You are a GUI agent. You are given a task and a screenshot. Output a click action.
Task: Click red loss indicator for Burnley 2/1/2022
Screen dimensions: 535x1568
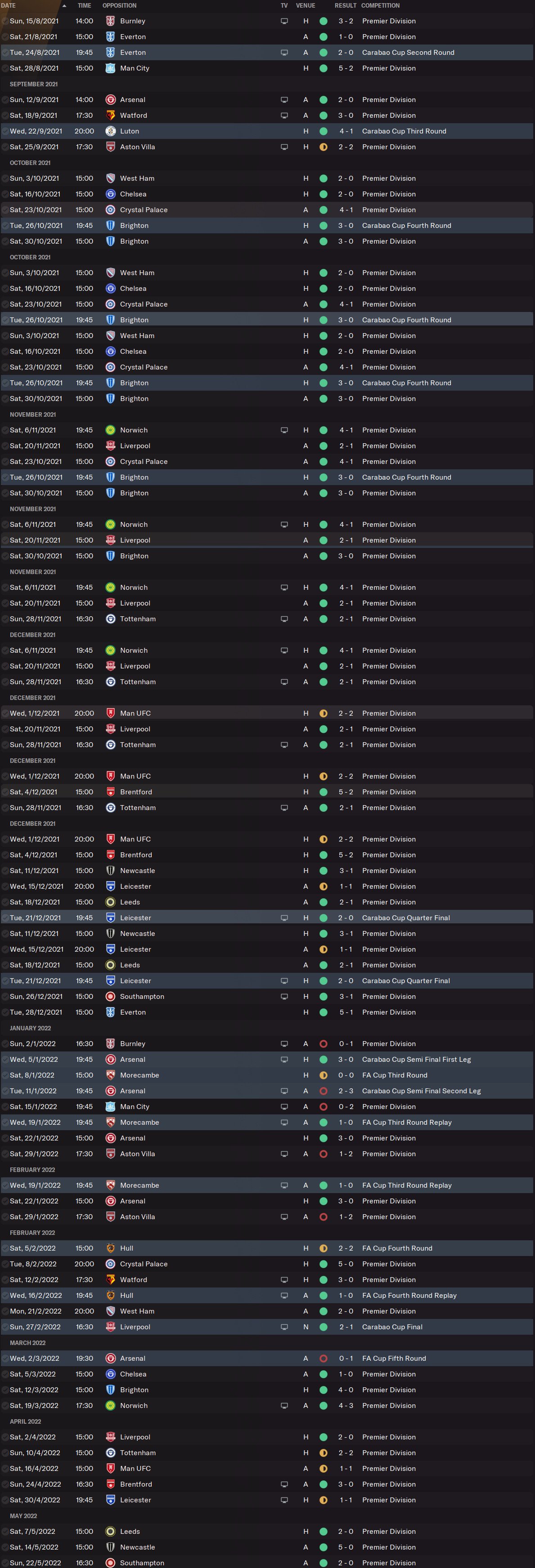point(324,1043)
